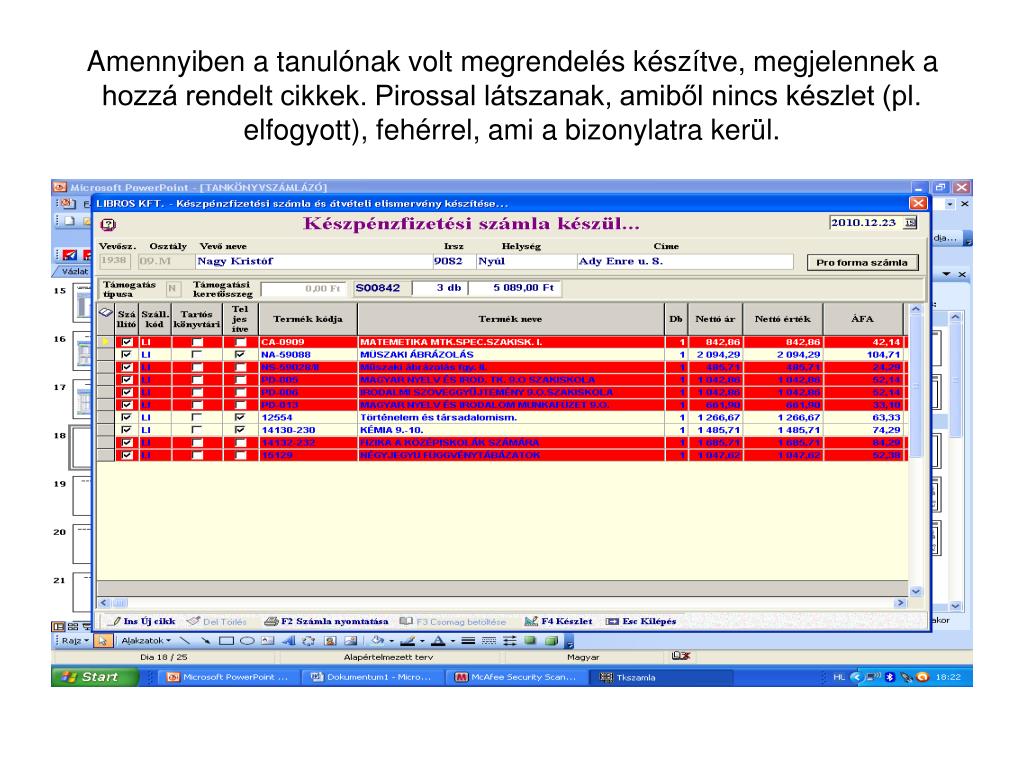Insert Clip Art from the drawing toolbar
This screenshot has height=768, width=1024.
point(330,641)
